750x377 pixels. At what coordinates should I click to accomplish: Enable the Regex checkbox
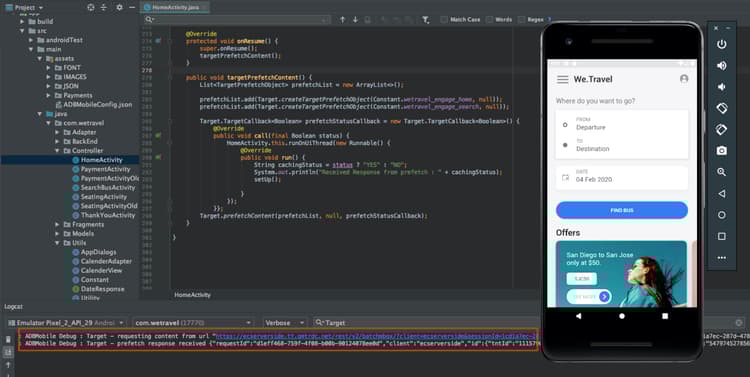pyautogui.click(x=521, y=20)
